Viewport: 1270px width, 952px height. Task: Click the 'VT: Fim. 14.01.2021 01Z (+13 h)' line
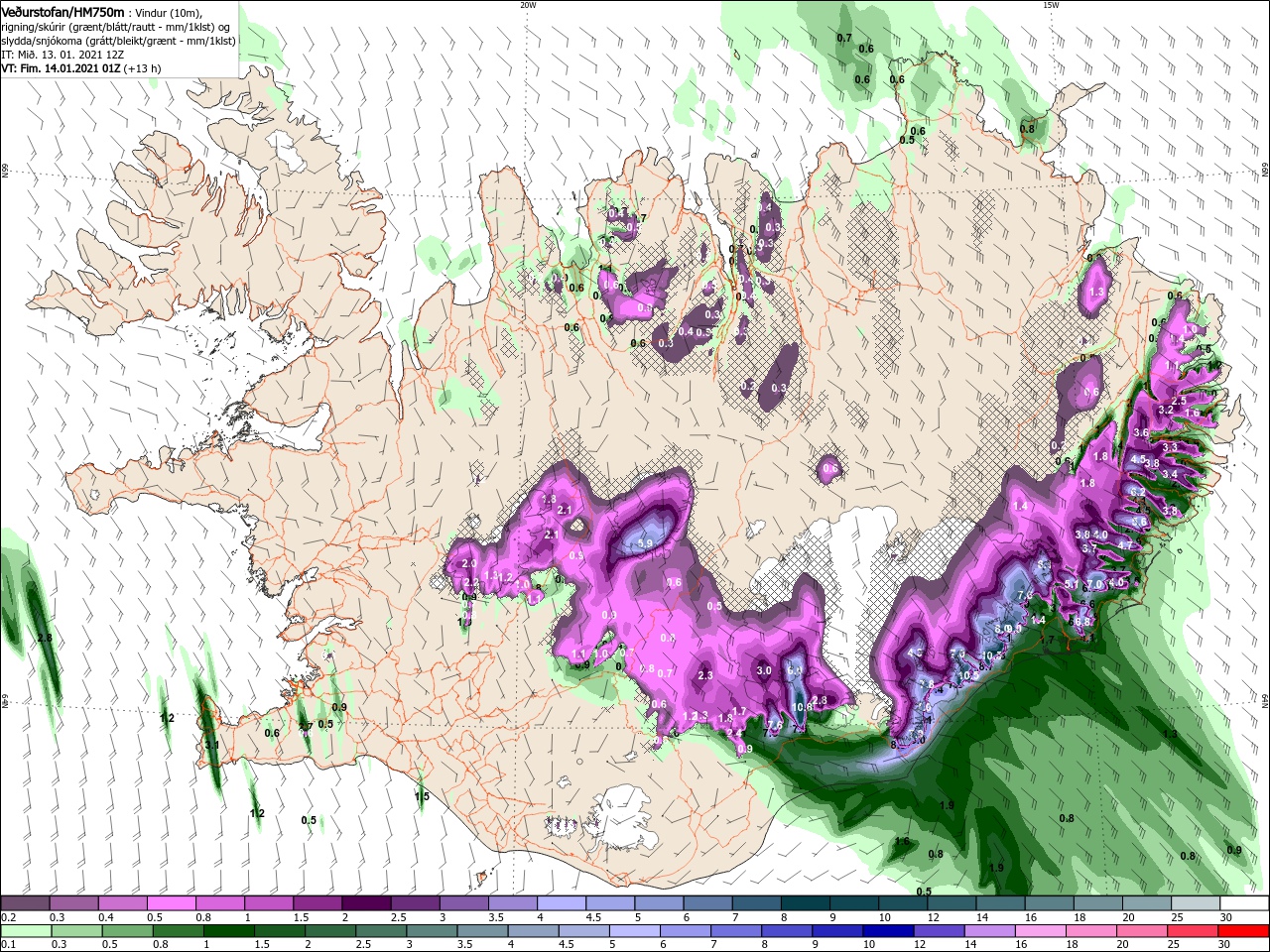coord(80,68)
